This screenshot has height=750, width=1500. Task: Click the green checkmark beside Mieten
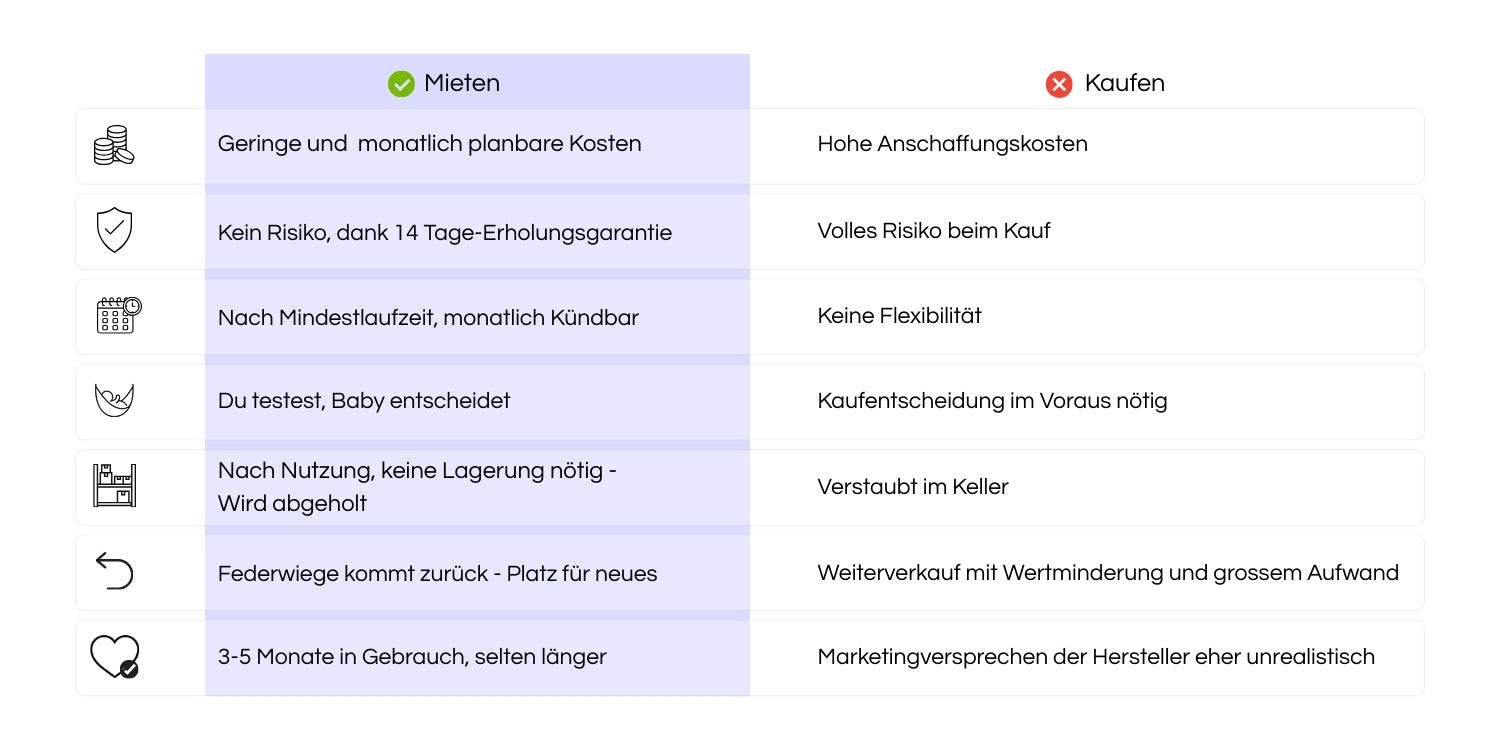pos(401,84)
